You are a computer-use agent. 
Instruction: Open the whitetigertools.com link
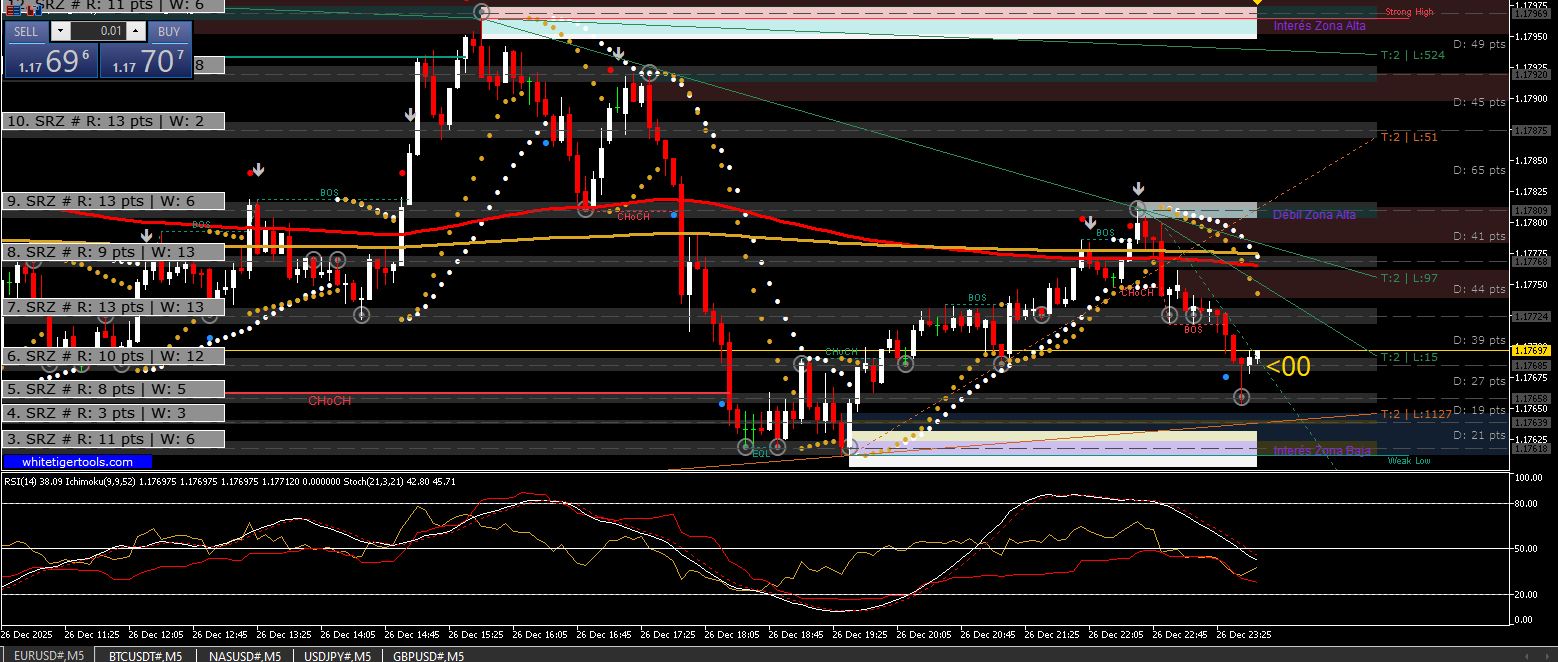point(77,462)
